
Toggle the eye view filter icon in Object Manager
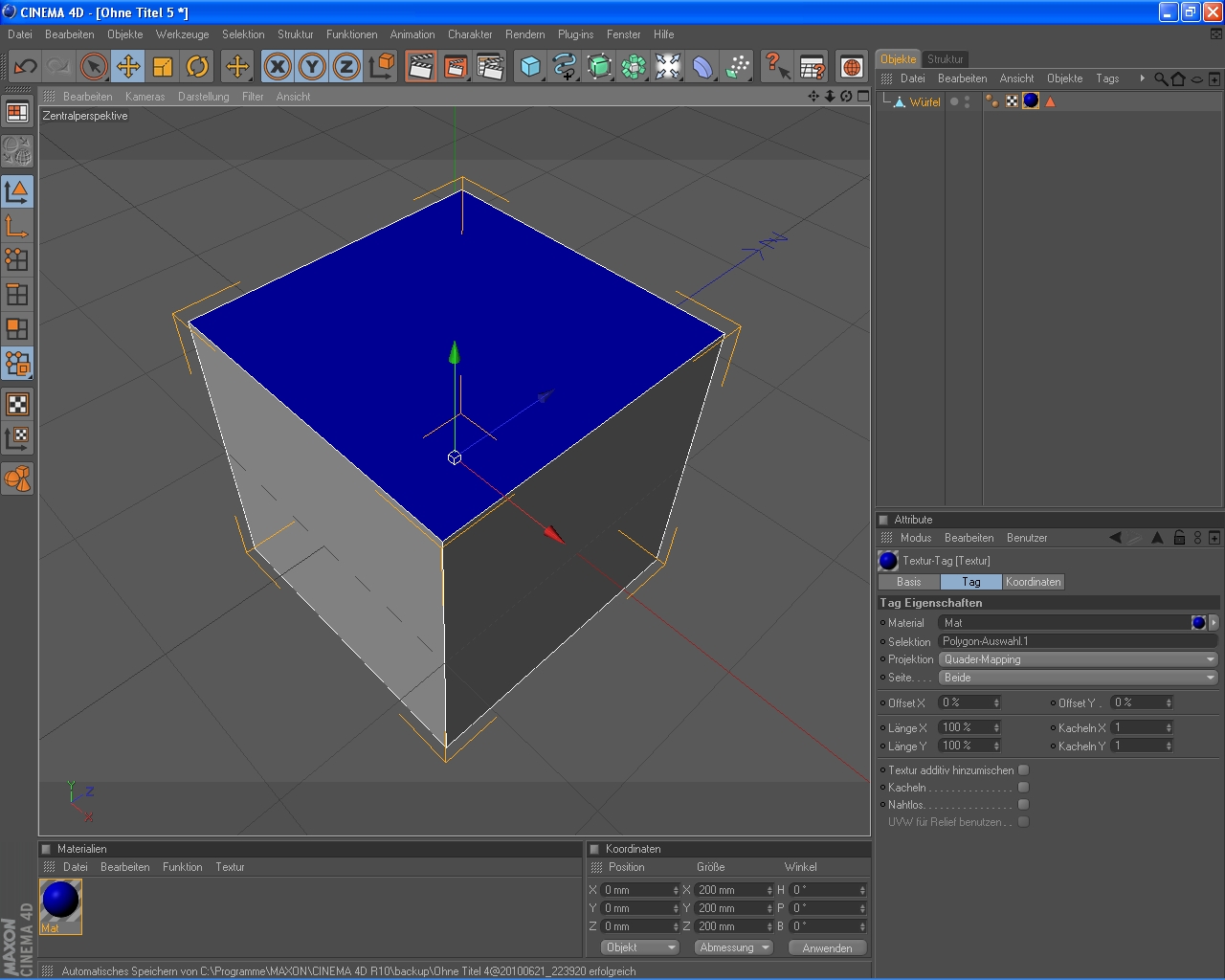tap(1196, 78)
